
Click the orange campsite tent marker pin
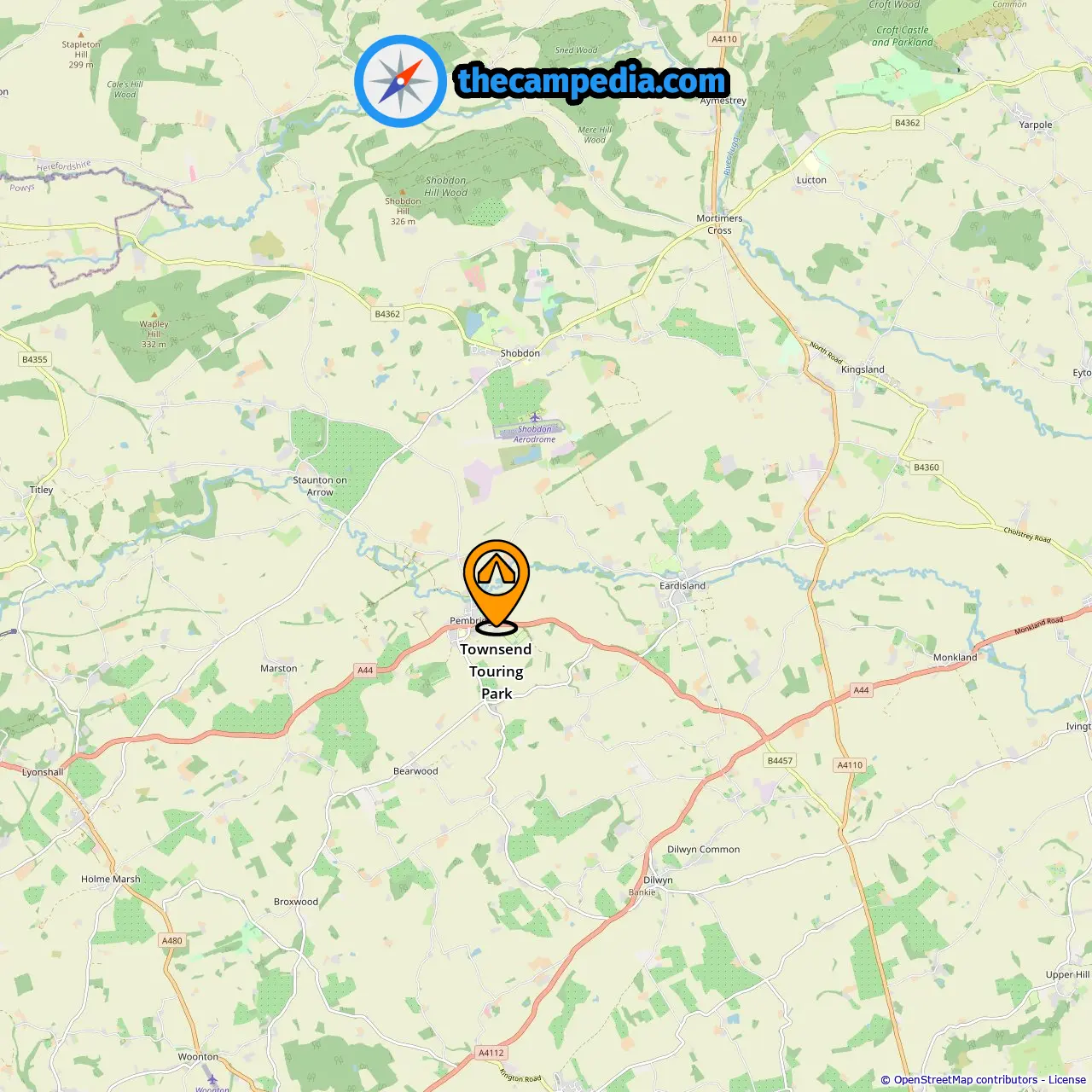tap(496, 587)
